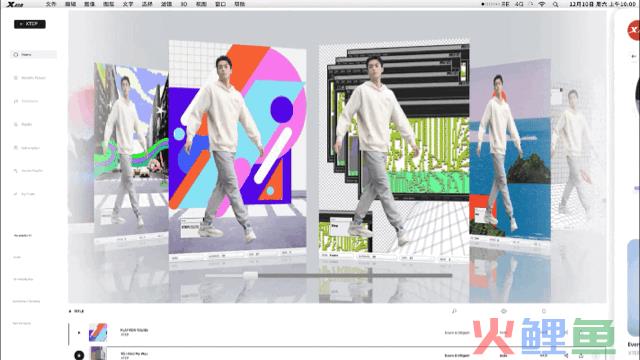Screen dimensions: 640x360
Task: Click the carousel slider handle under the posters
Action: pos(250,276)
